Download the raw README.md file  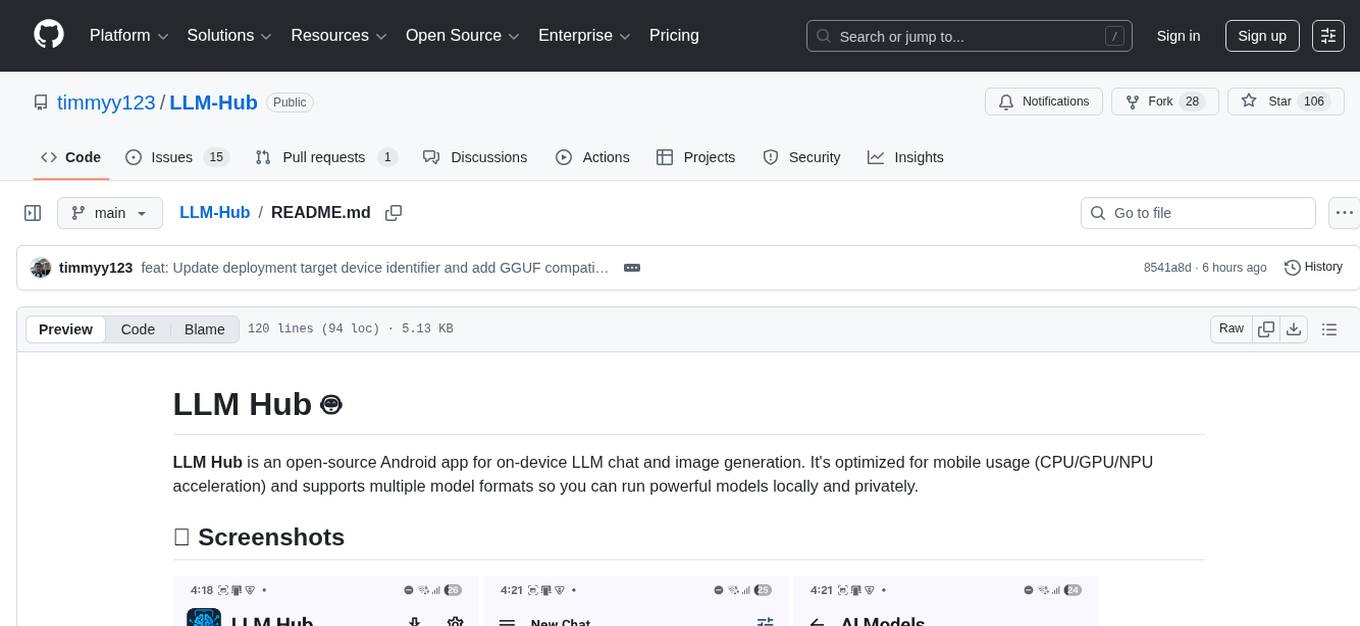coord(1294,328)
